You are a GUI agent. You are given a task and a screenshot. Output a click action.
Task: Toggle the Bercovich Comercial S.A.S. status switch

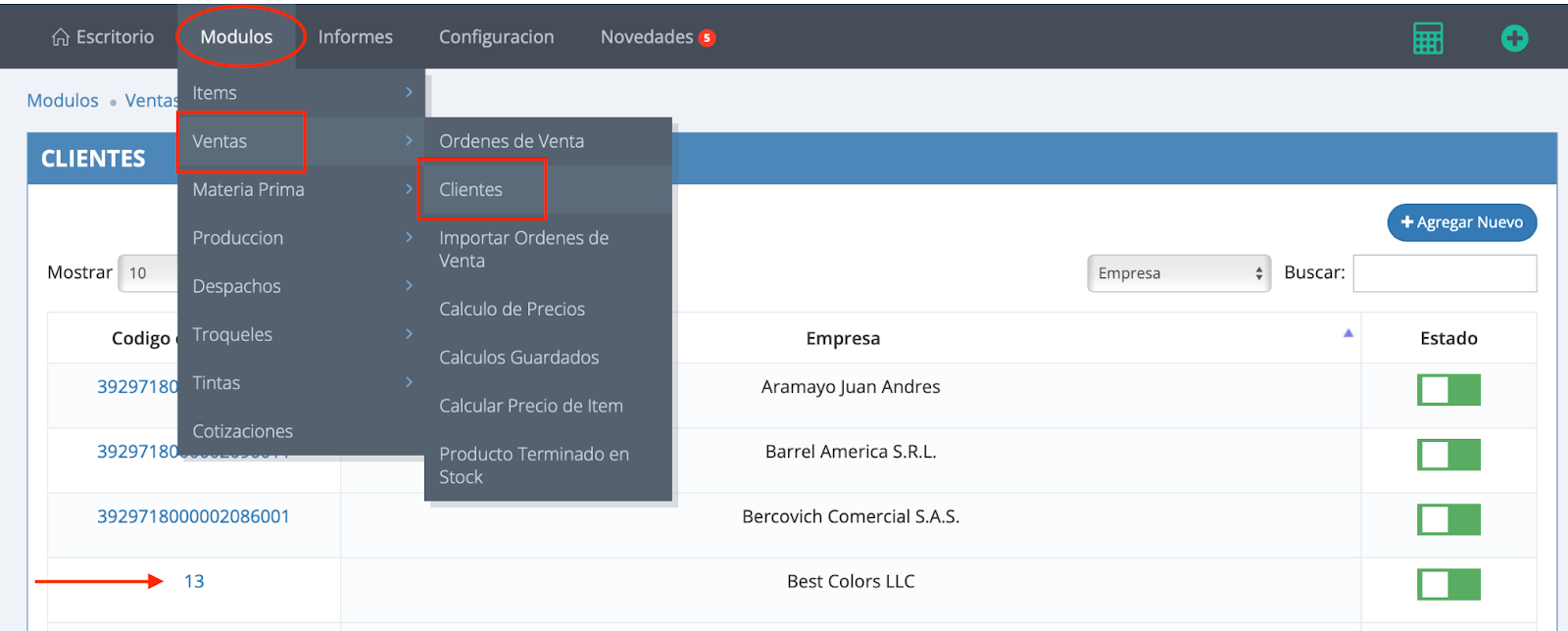pyautogui.click(x=1447, y=519)
